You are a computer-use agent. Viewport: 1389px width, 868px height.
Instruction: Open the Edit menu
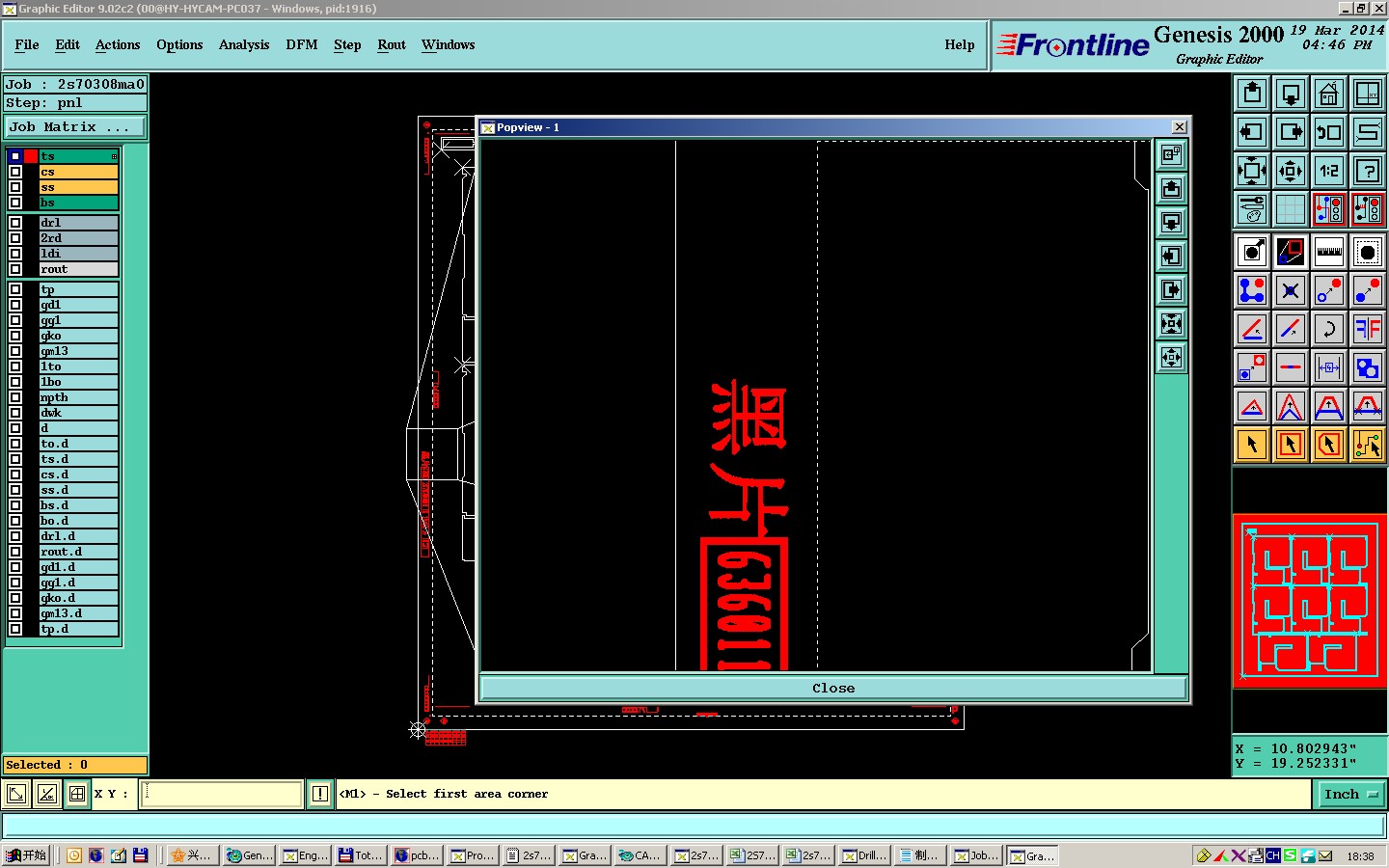point(68,44)
